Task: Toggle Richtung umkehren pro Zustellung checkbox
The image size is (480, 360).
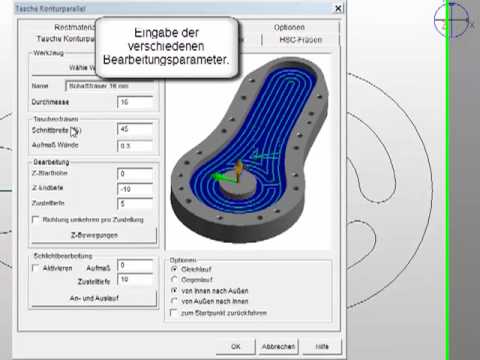Action: point(35,220)
